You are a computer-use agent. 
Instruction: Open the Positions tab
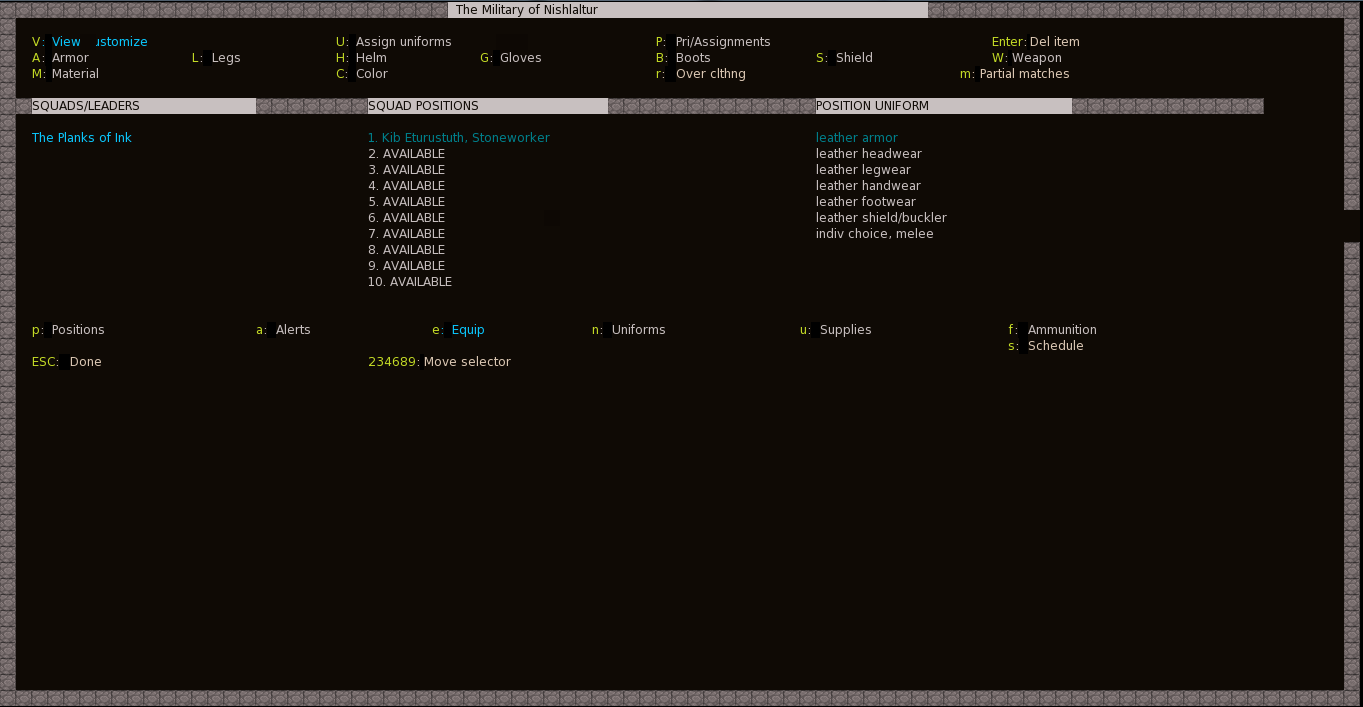[x=68, y=330]
